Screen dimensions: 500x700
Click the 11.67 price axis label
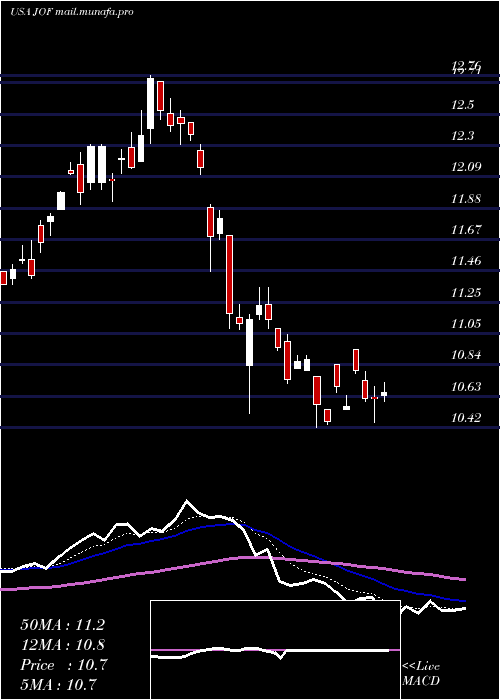[466, 230]
